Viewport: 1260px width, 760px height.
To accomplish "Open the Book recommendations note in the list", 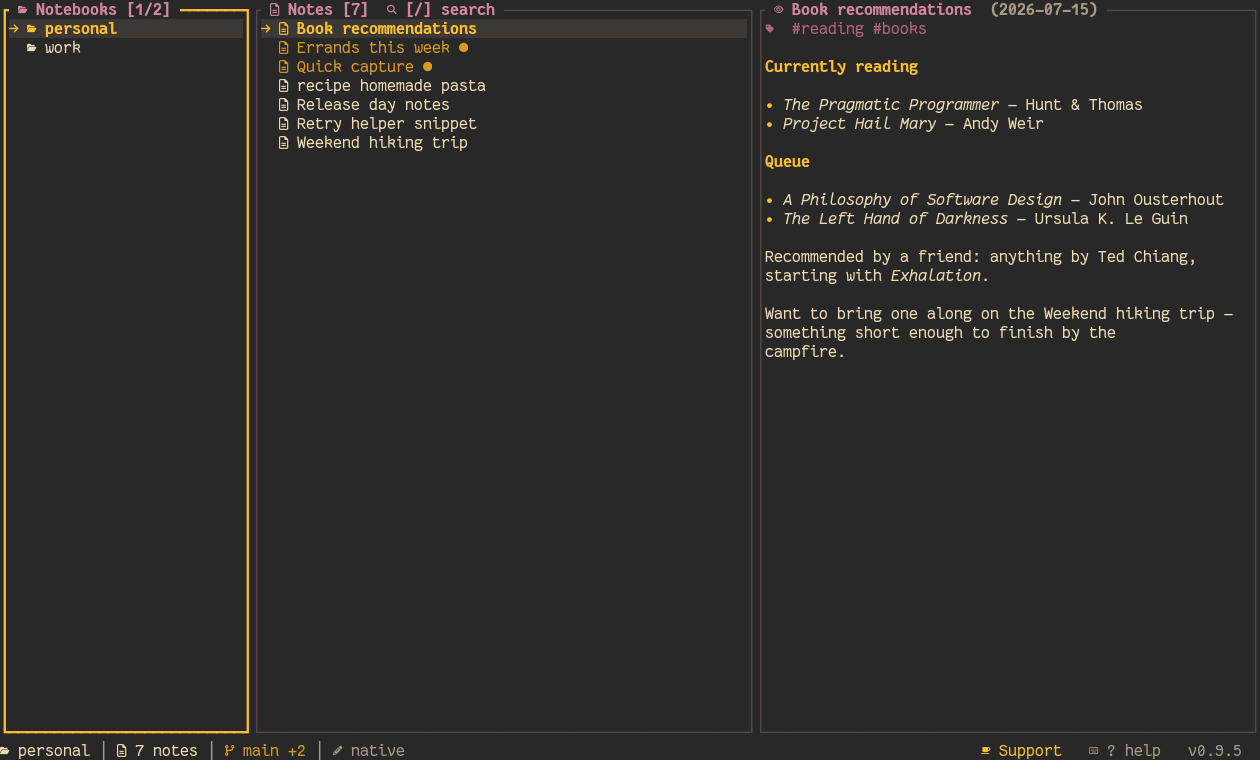I will 504,29.
